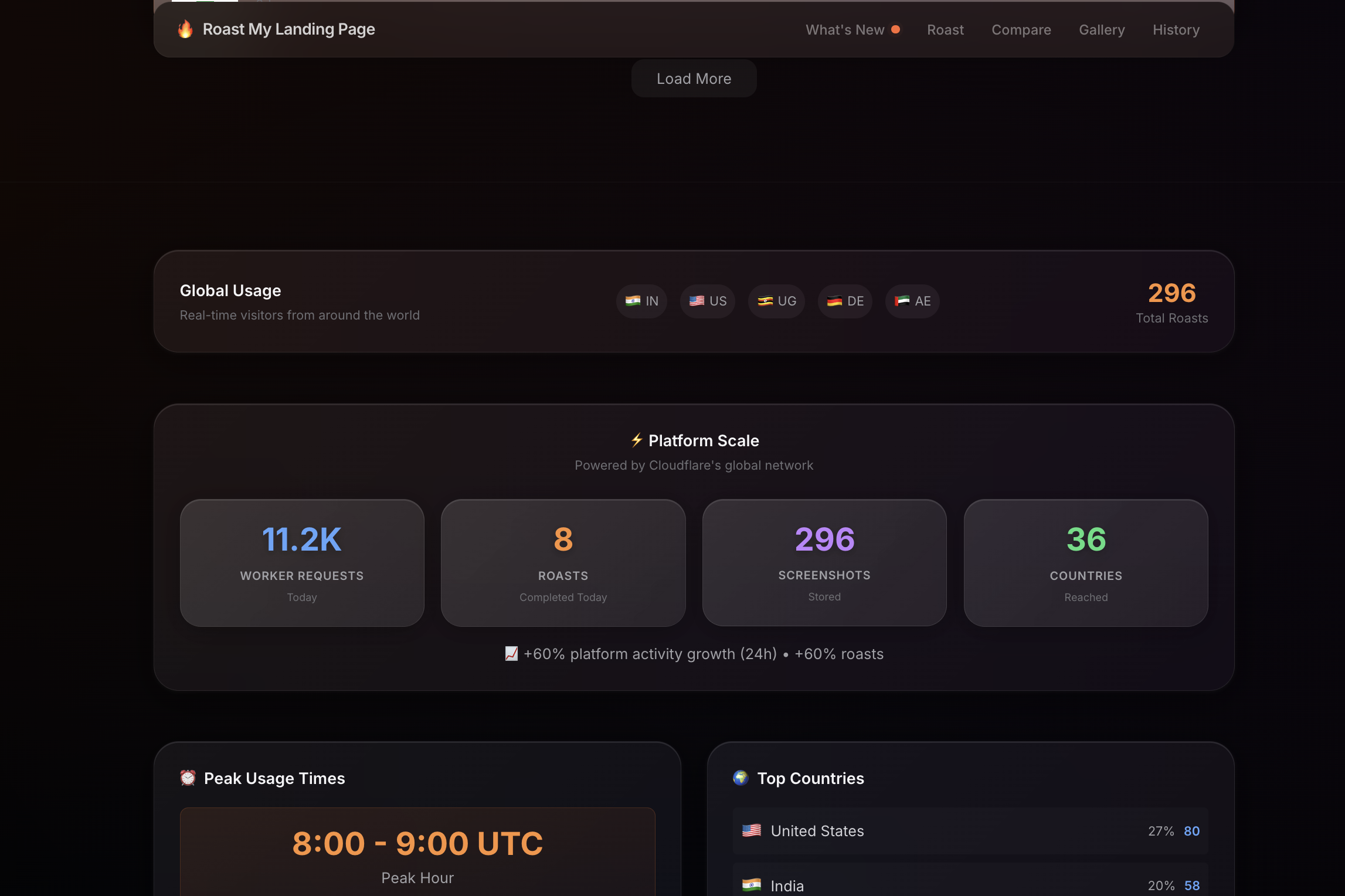Click the alarm clock Peak Usage icon
This screenshot has height=896, width=1345.
188,778
